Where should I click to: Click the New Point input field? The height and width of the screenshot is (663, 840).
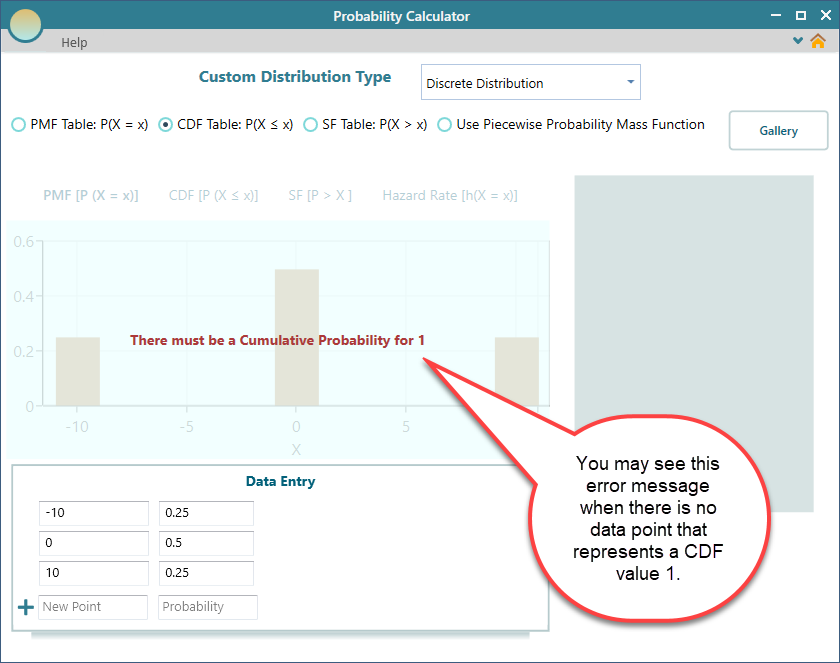coord(93,607)
